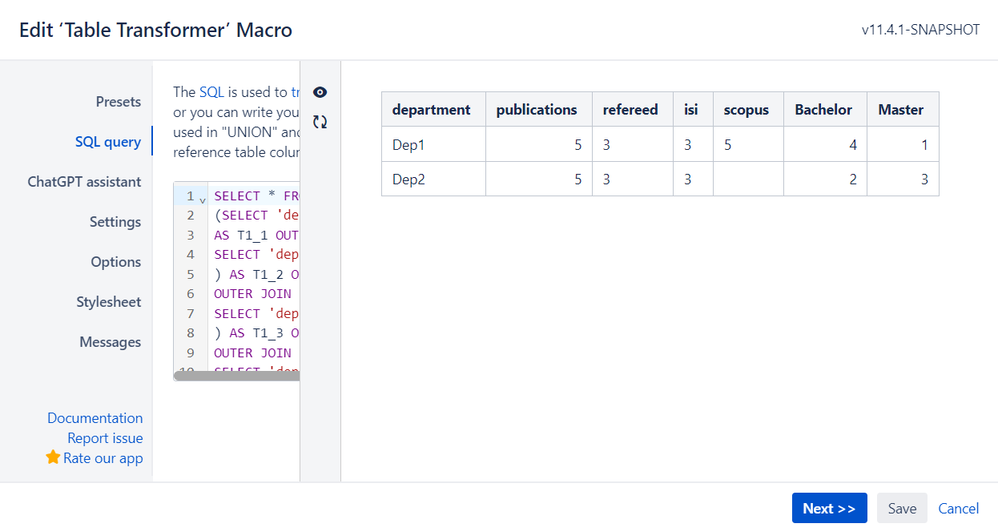Screen dimensions: 998x532
Task: Click the horizontal scrollbar under the SQL editor
Action: point(236,376)
